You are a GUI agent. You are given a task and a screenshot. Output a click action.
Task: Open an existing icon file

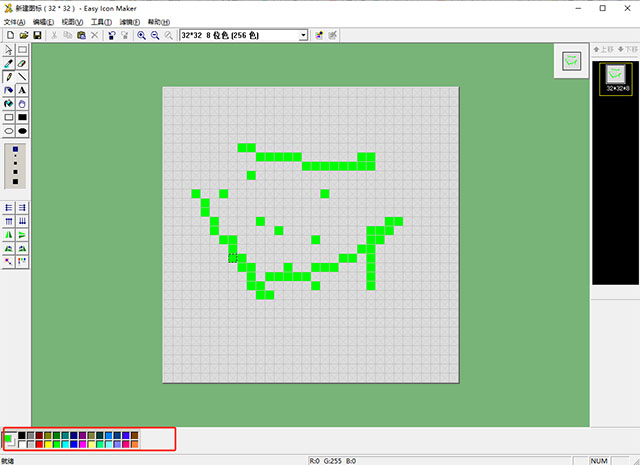24,36
